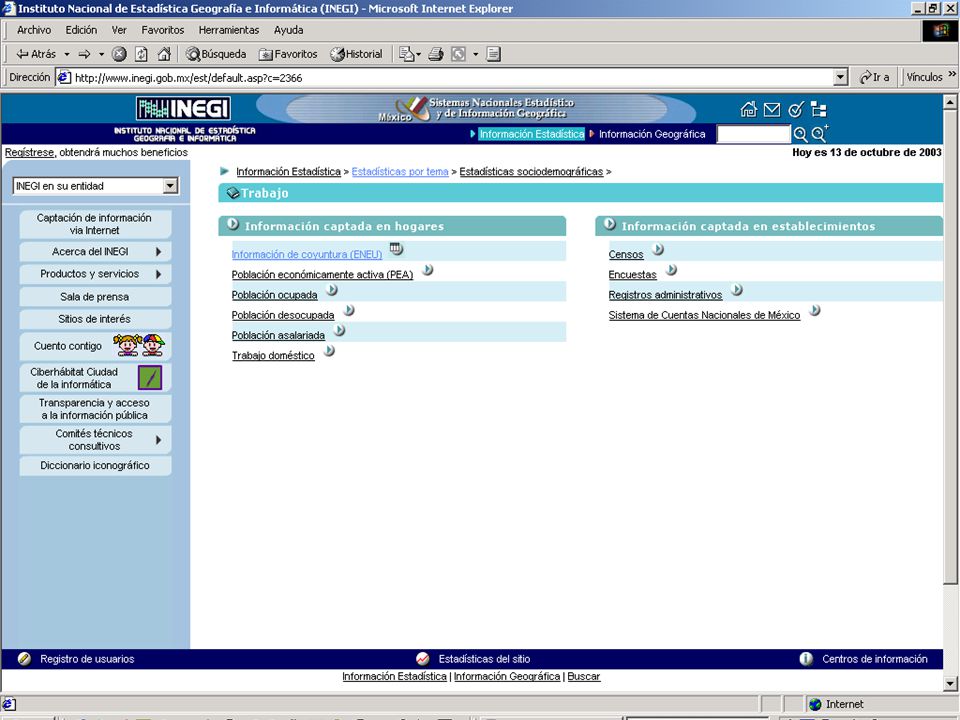Viewport: 960px width, 720px height.
Task: Click the Regístrese link
Action: pyautogui.click(x=29, y=152)
